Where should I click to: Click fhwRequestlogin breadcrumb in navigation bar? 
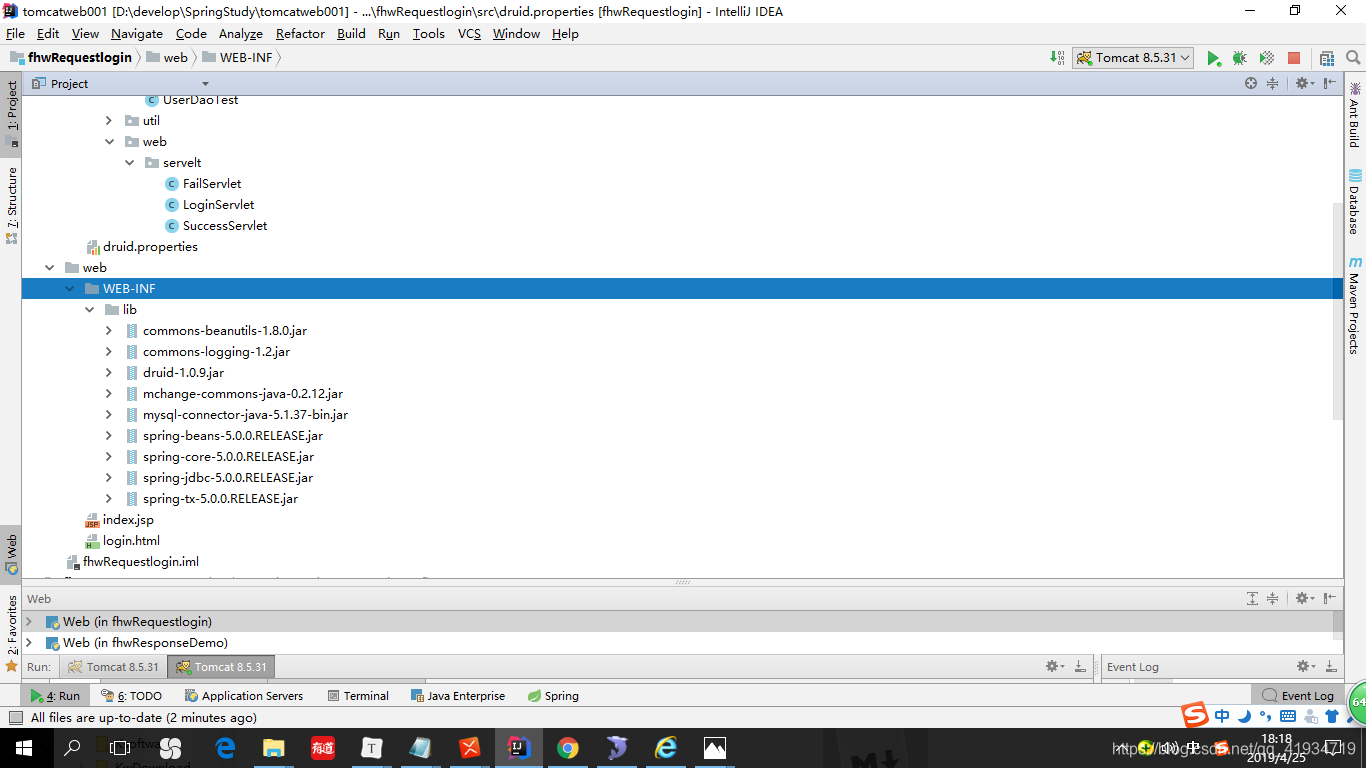(x=80, y=58)
